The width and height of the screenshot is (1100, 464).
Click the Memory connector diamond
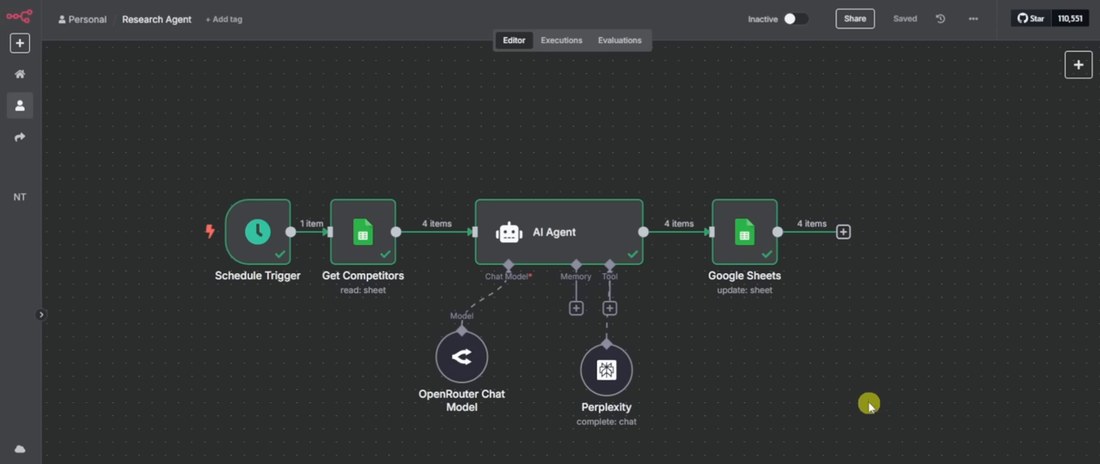pos(576,265)
